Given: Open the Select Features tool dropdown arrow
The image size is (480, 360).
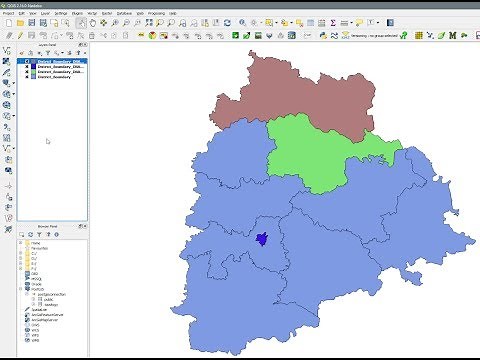Looking at the screenshot, I should tap(276, 23).
